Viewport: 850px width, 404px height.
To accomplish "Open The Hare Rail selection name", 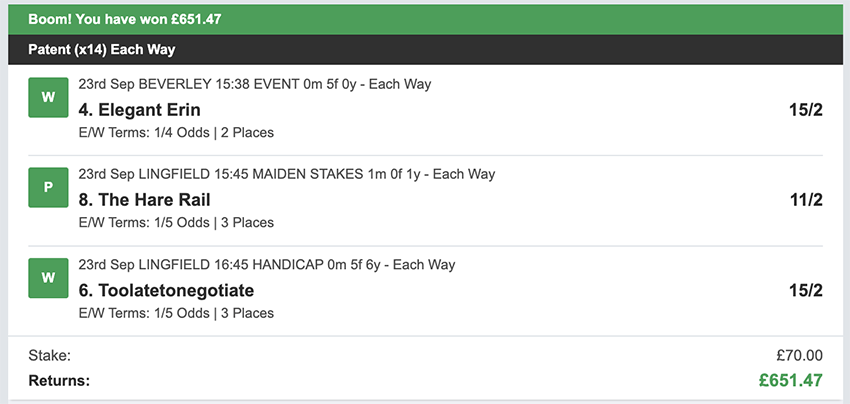I will coord(144,199).
